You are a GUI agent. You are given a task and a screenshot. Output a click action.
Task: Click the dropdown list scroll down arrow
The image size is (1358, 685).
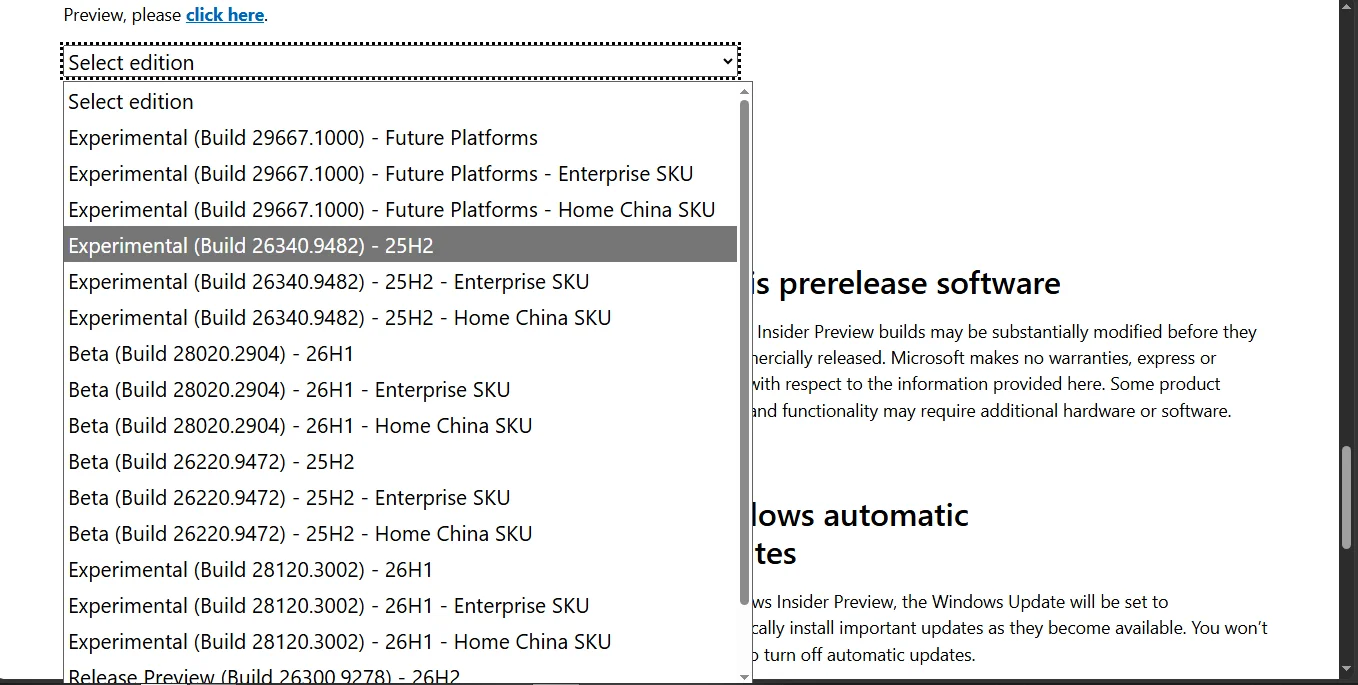(x=744, y=677)
